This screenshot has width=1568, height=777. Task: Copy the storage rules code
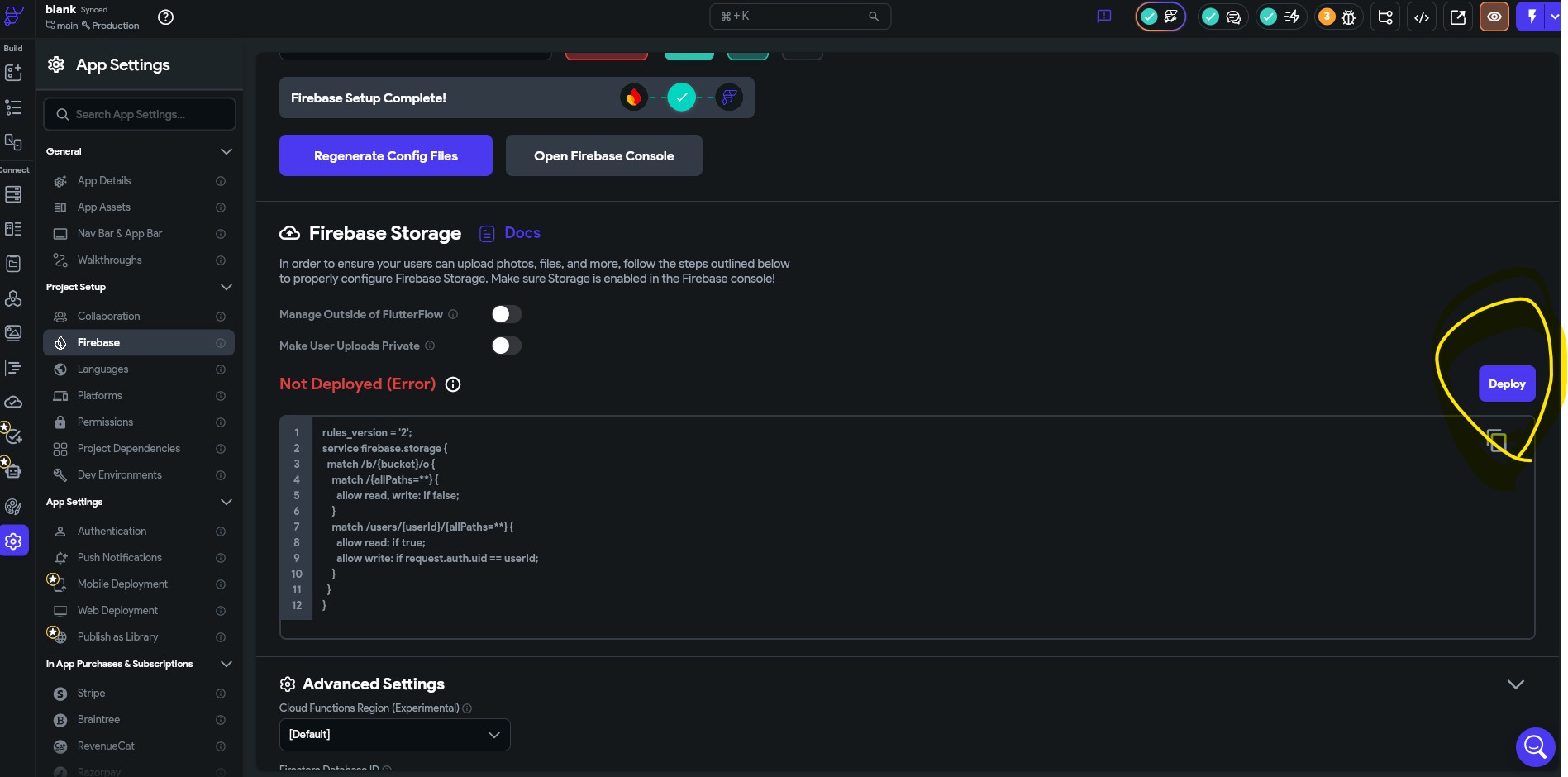[x=1496, y=440]
